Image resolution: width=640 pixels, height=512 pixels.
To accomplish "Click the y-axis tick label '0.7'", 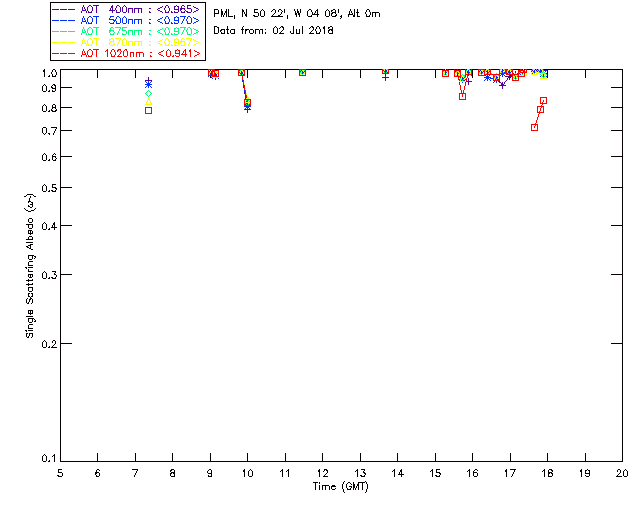I will tap(49, 131).
